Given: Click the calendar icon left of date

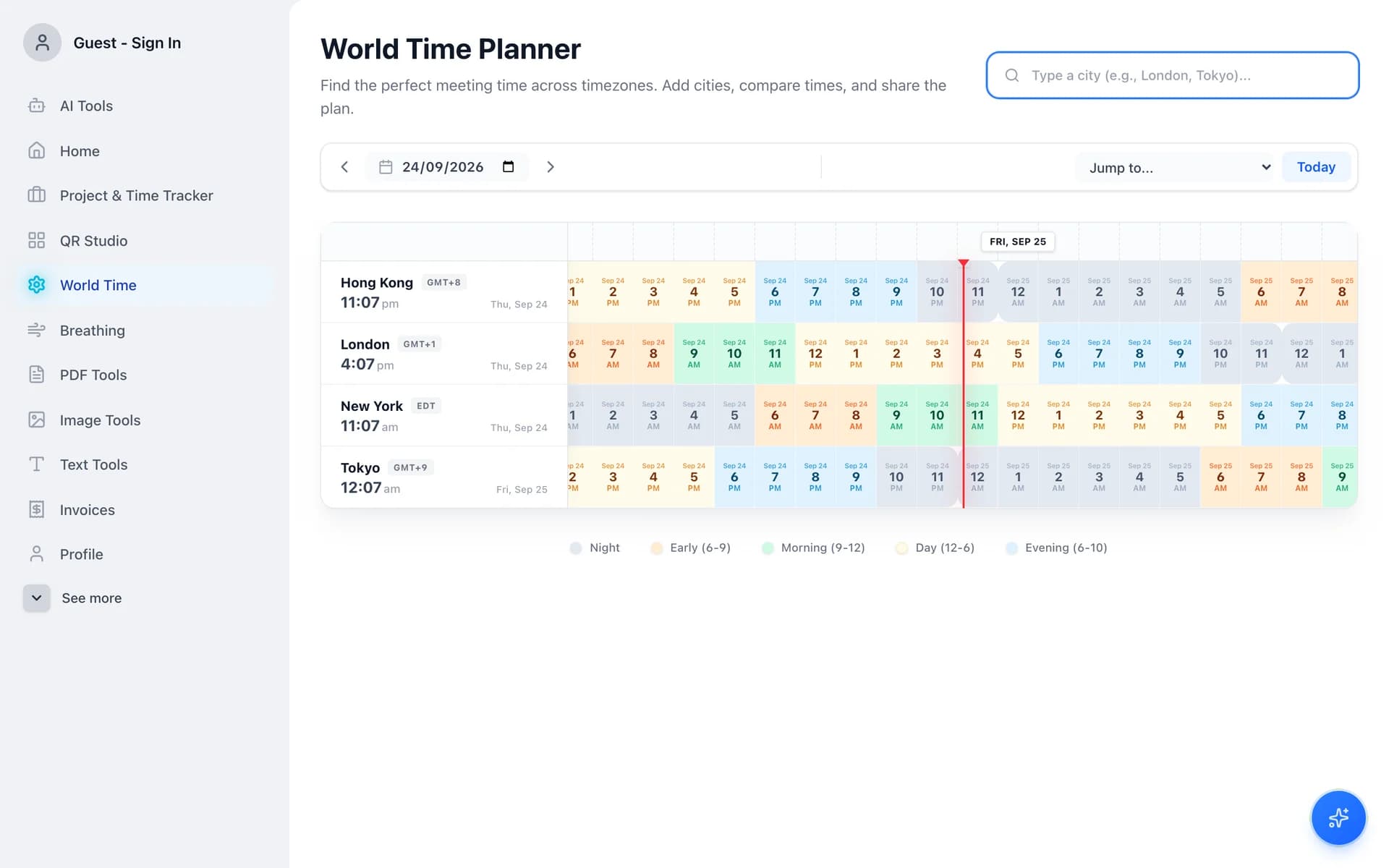Looking at the screenshot, I should pos(386,167).
